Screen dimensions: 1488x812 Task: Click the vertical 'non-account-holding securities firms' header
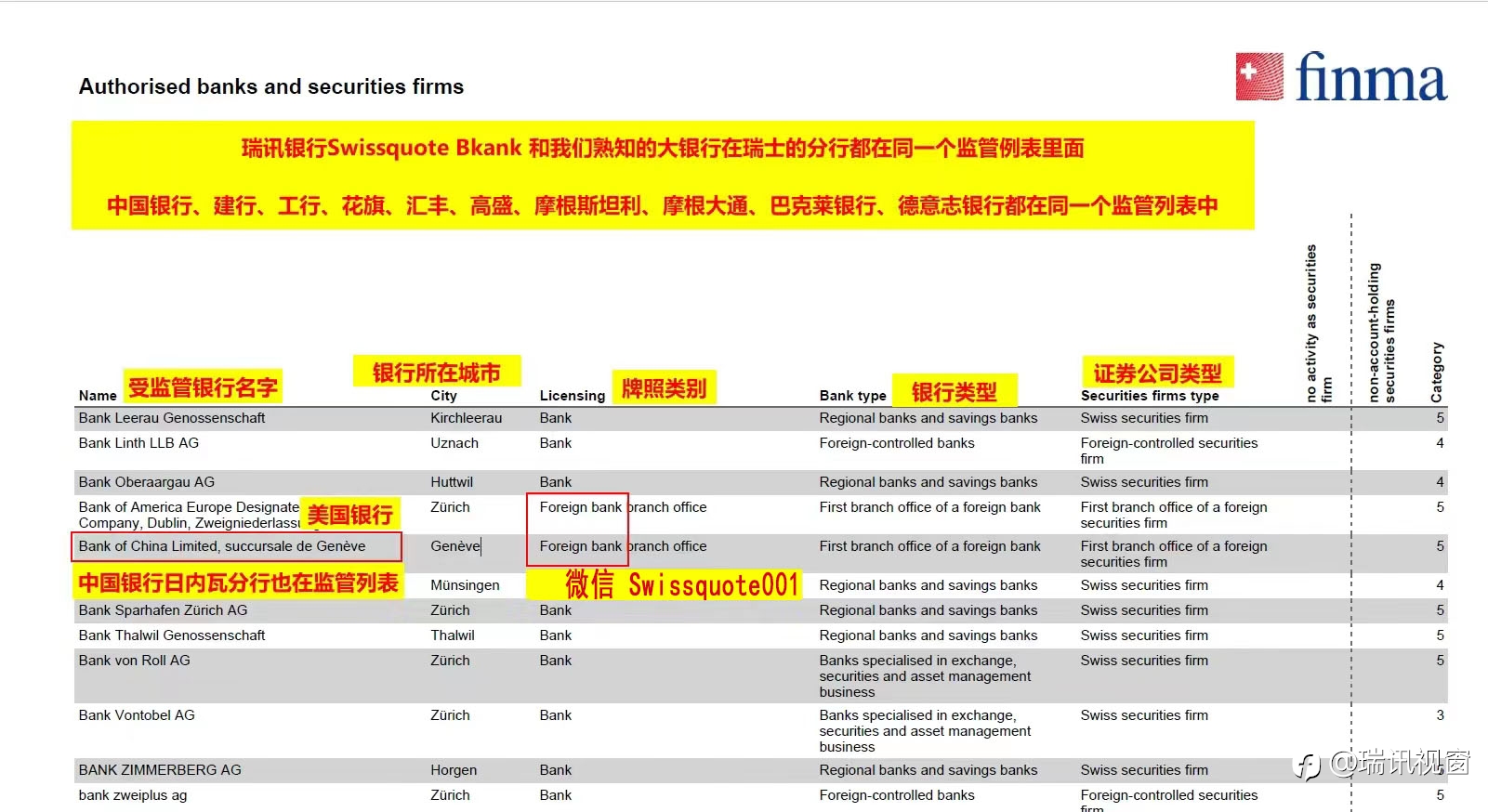1381,333
